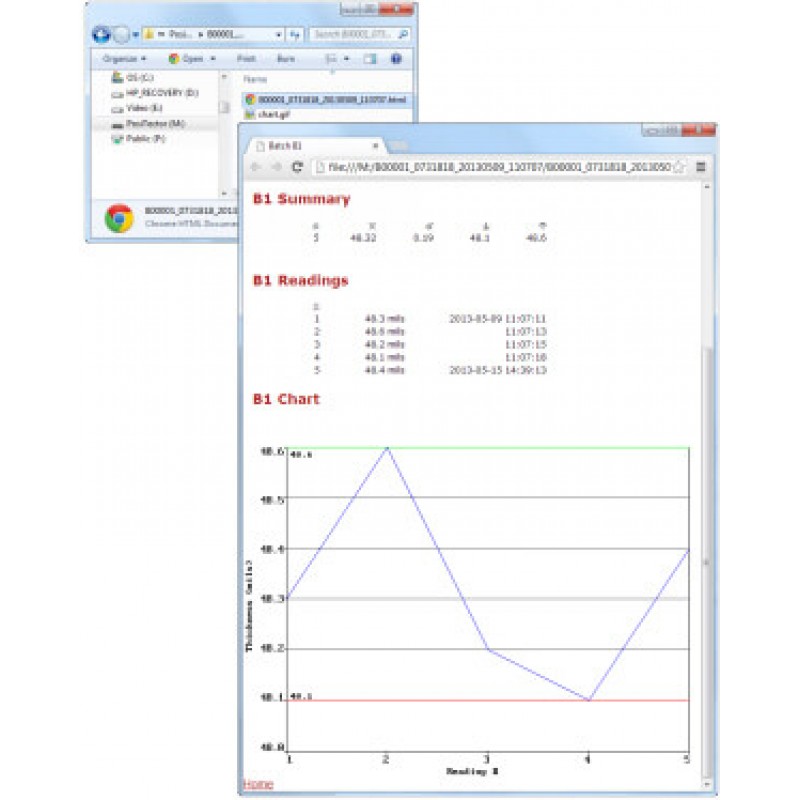Open the Chrome hamburger menu

click(x=701, y=167)
